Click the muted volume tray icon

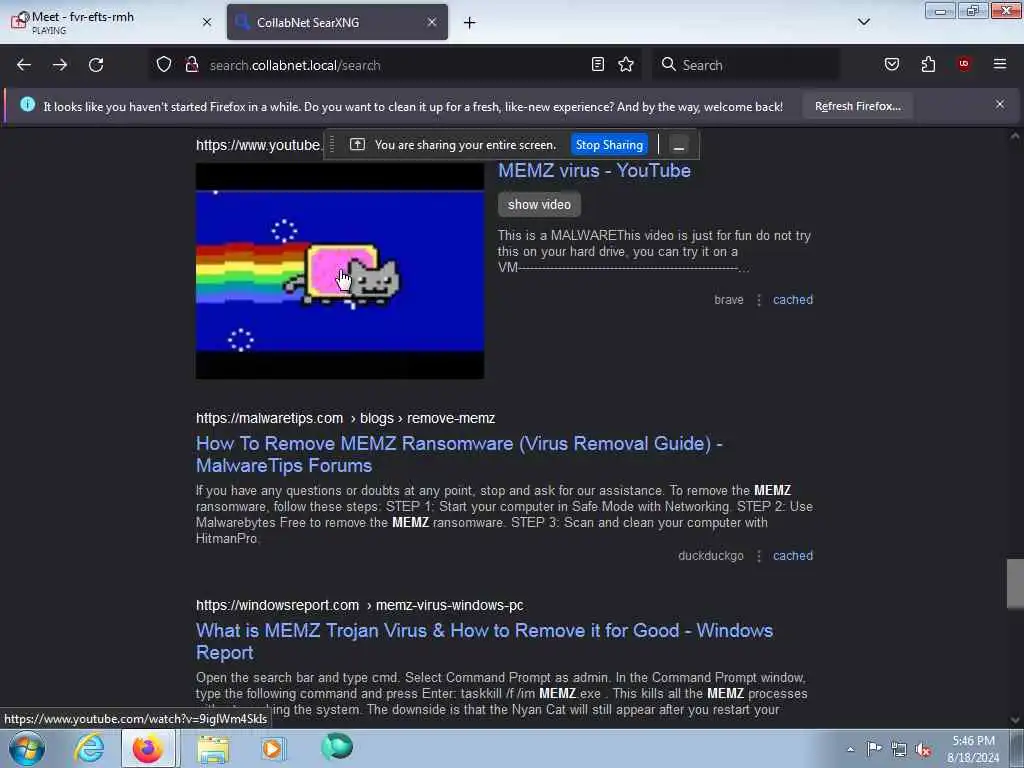[x=923, y=750]
